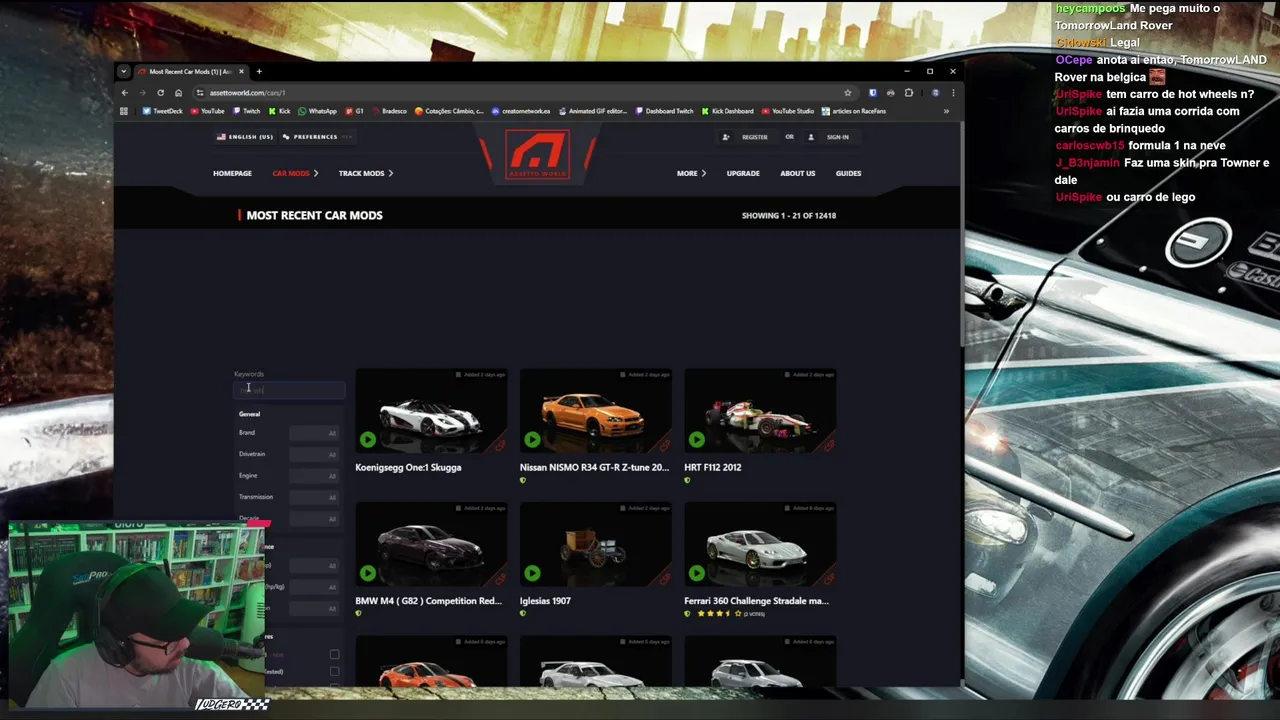This screenshot has height=720, width=1280.
Task: Open the YouTube Studio bookmark
Action: click(x=788, y=111)
